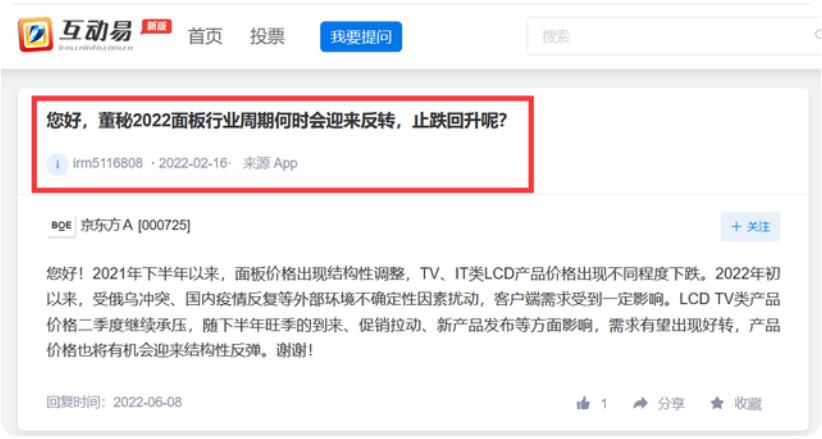Like the reply with the thumbs-up icon
This screenshot has height=439, width=822.
[x=583, y=403]
